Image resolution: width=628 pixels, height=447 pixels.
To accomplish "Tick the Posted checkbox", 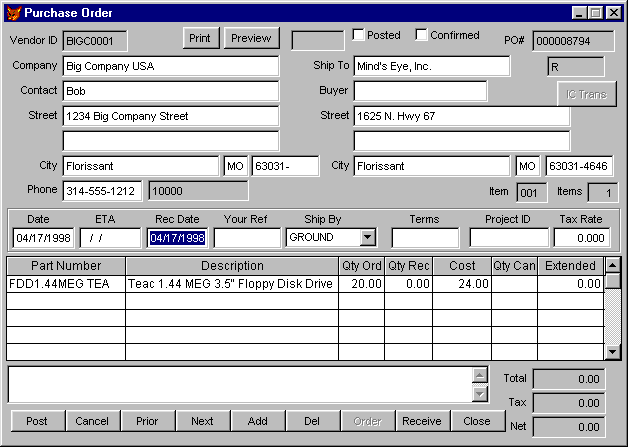I will point(359,35).
